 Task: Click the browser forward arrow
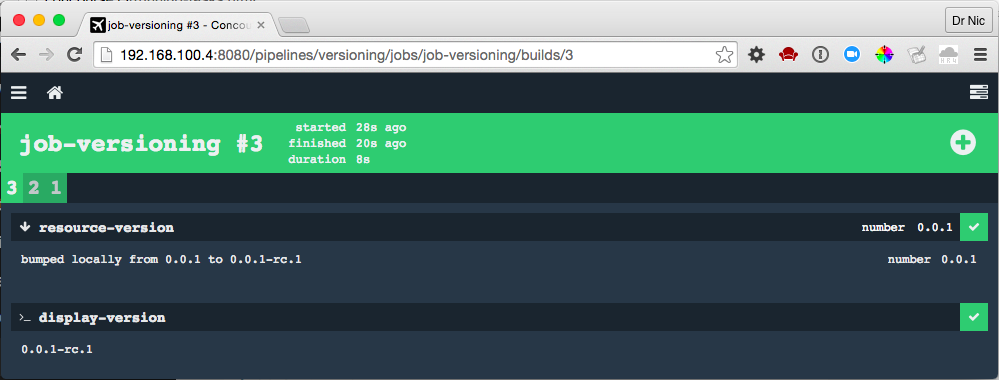pos(47,55)
